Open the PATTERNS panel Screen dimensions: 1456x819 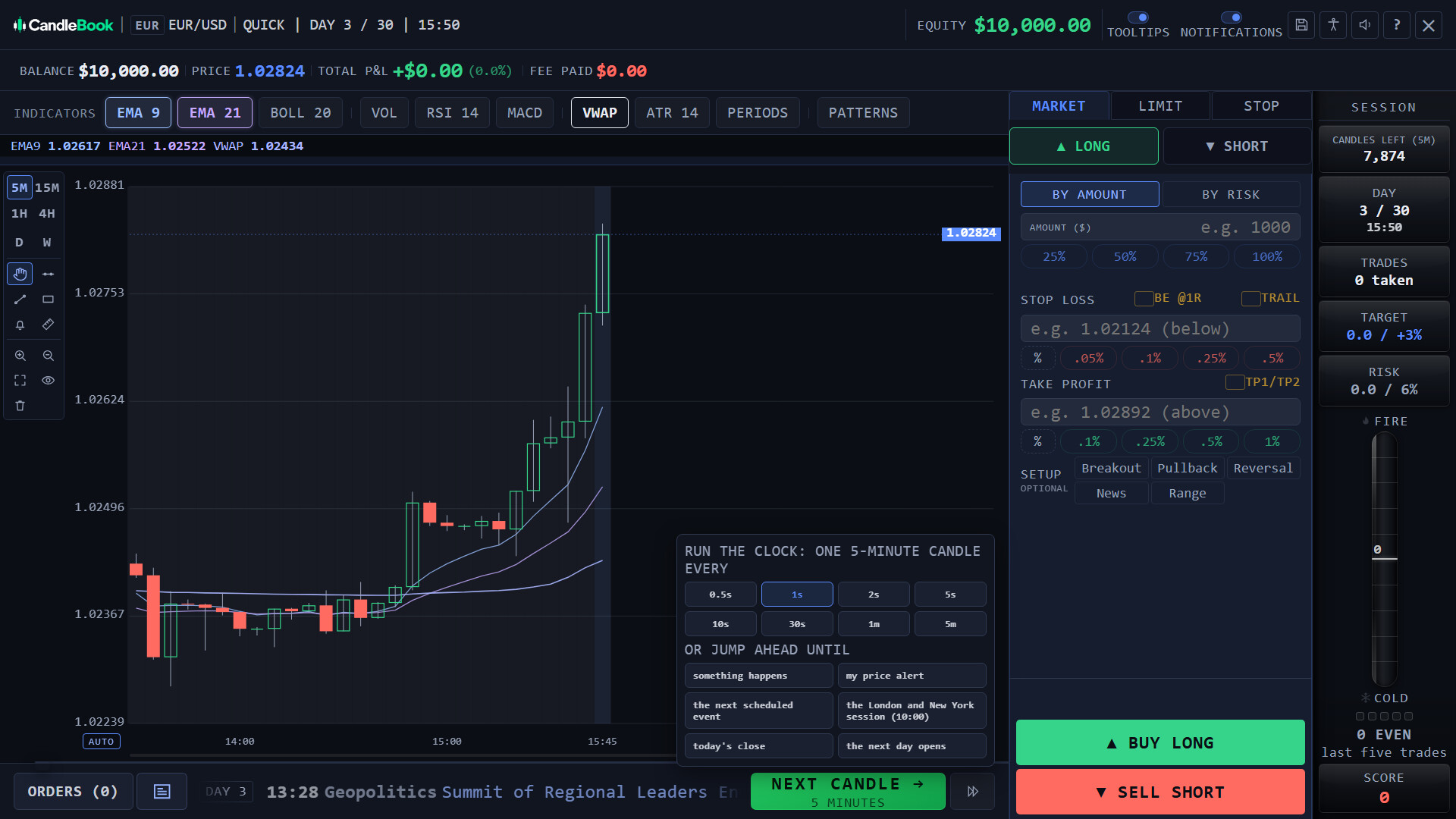[x=863, y=113]
